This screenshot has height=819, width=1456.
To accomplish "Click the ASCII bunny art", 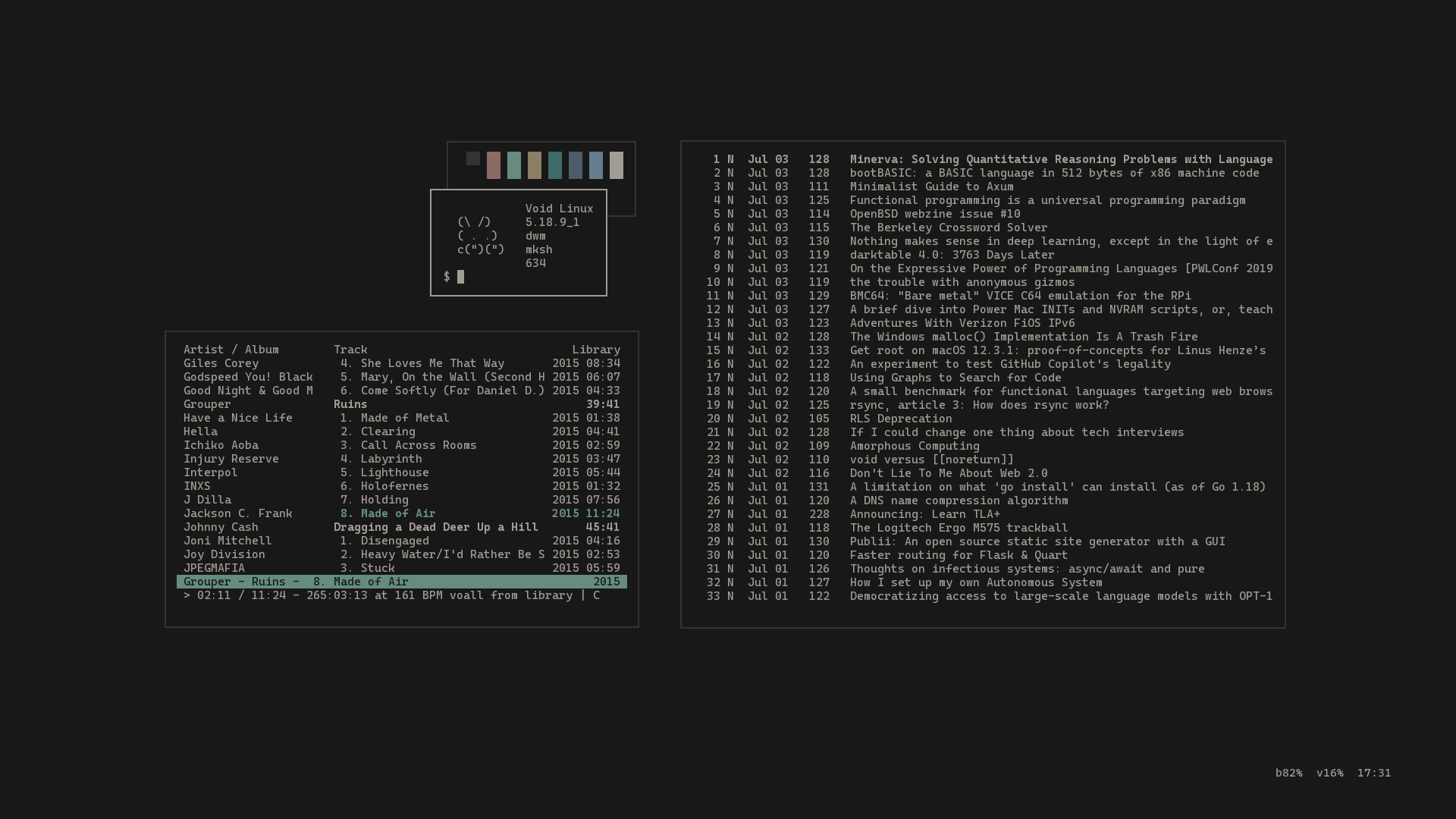I will pos(480,236).
